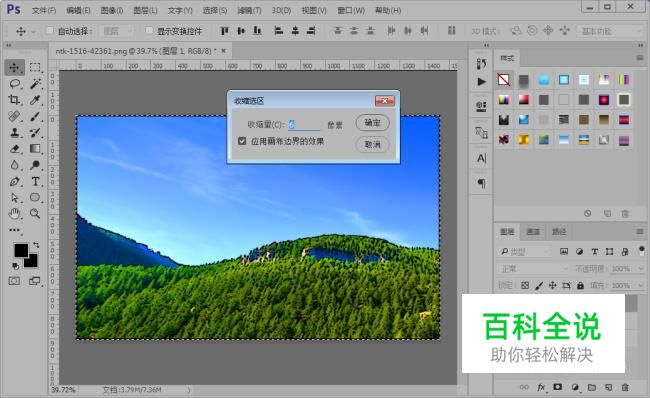
Task: Select the Move tool in toolbox
Action: pos(15,68)
